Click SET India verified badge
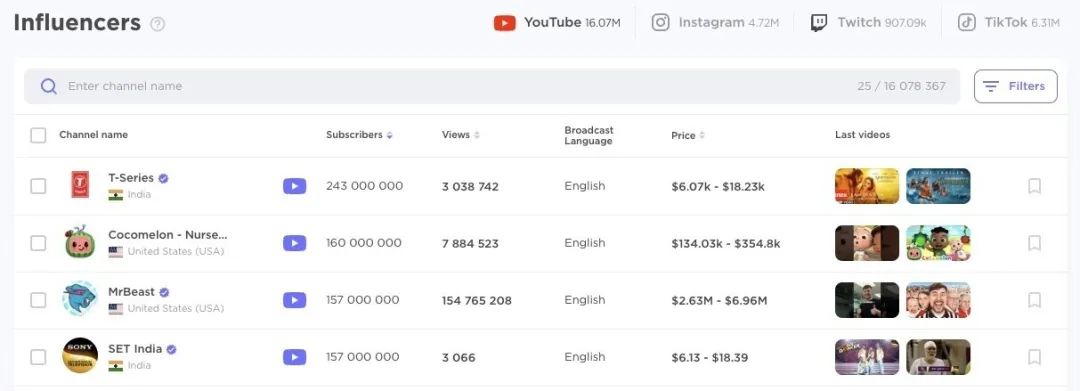 pos(172,349)
